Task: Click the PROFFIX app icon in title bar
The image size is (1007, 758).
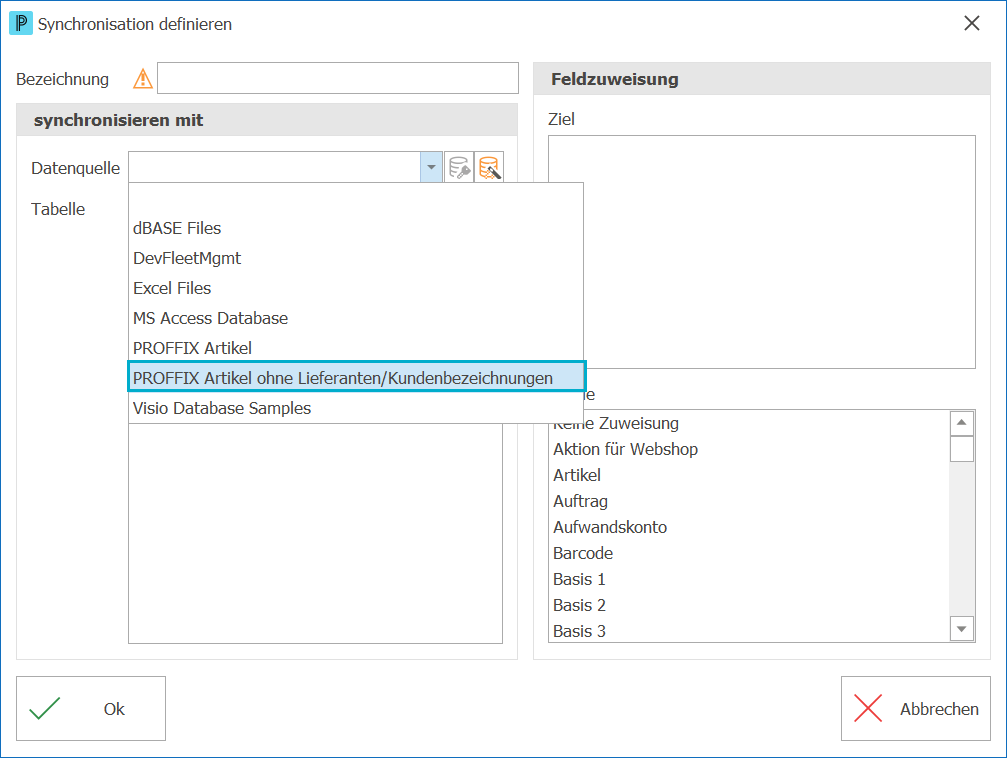Action: [21, 24]
